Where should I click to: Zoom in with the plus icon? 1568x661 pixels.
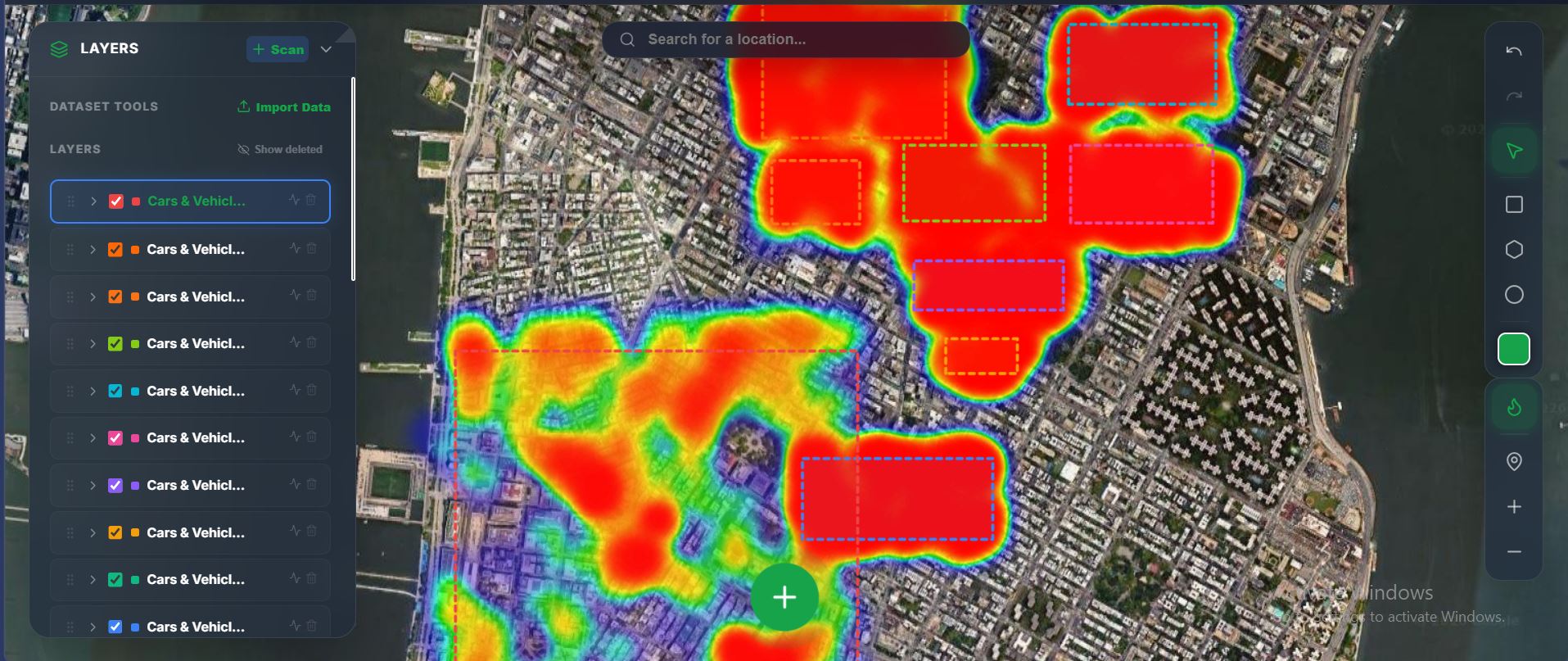1513,507
